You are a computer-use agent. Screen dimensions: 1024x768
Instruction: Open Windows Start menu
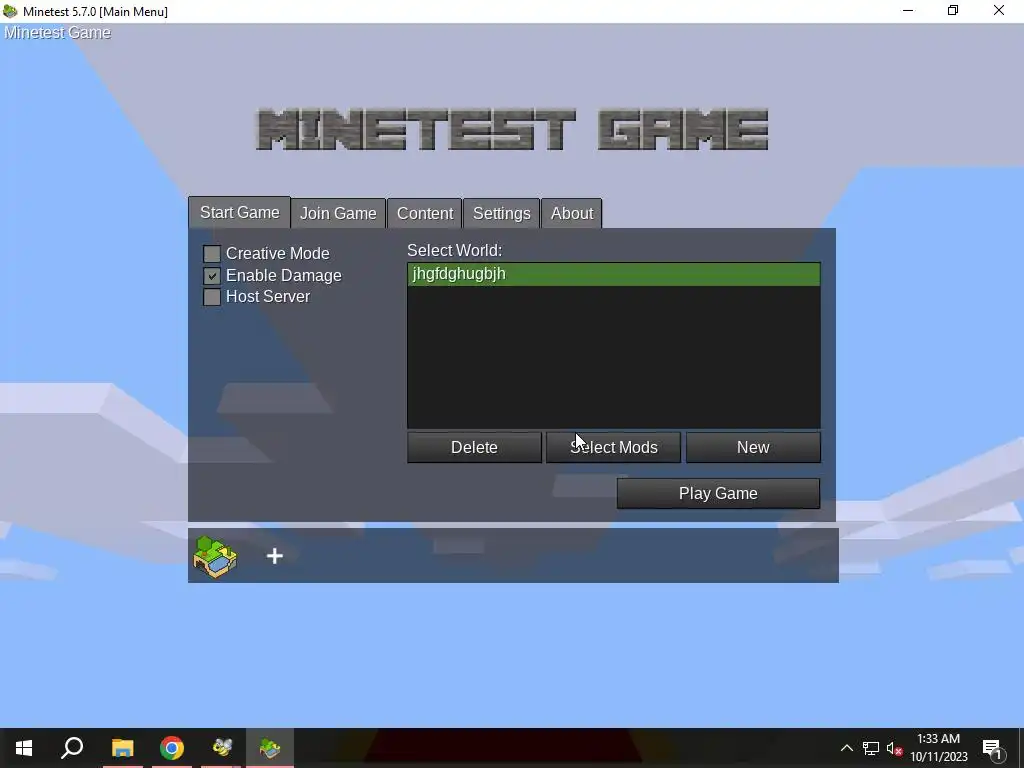(x=24, y=748)
